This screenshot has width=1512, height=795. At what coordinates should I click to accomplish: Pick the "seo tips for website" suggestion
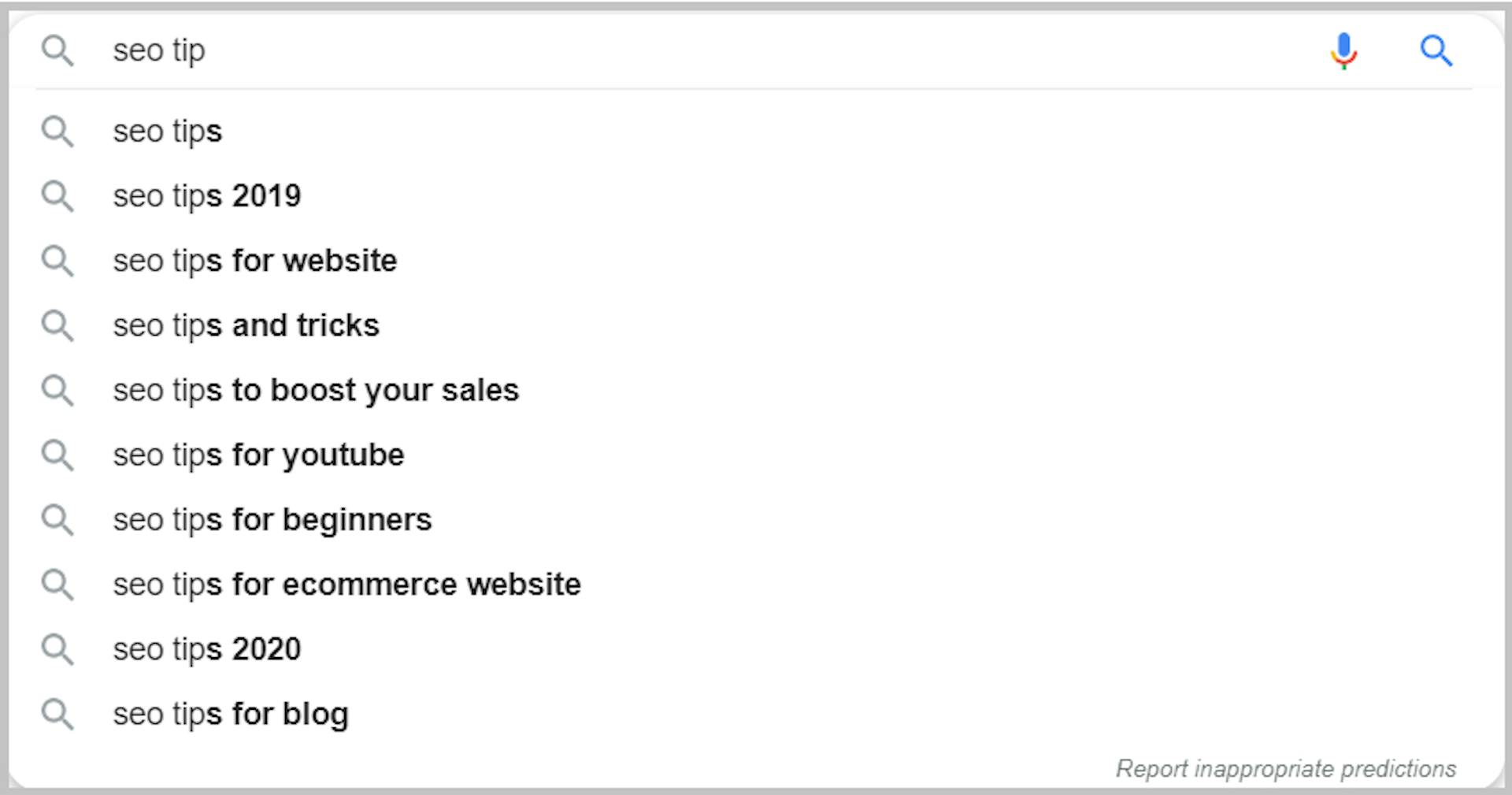point(255,261)
